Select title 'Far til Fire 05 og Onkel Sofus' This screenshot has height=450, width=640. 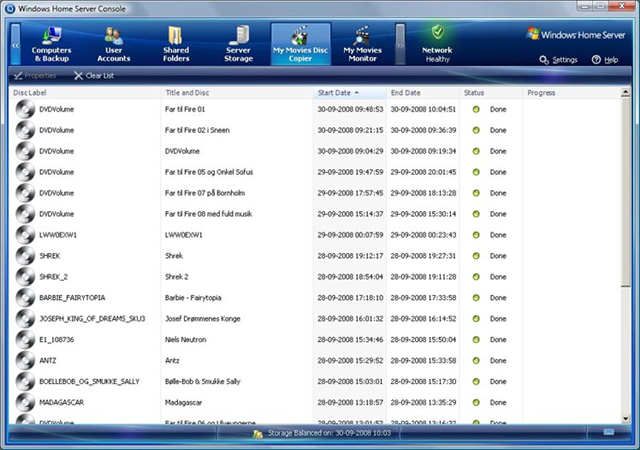coord(209,172)
